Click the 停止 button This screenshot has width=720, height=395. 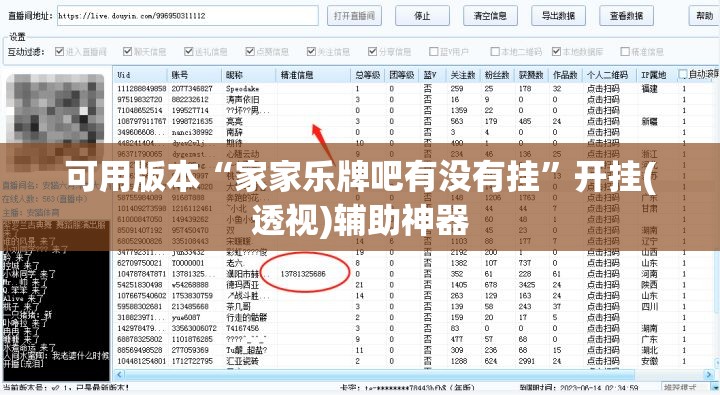(x=422, y=16)
